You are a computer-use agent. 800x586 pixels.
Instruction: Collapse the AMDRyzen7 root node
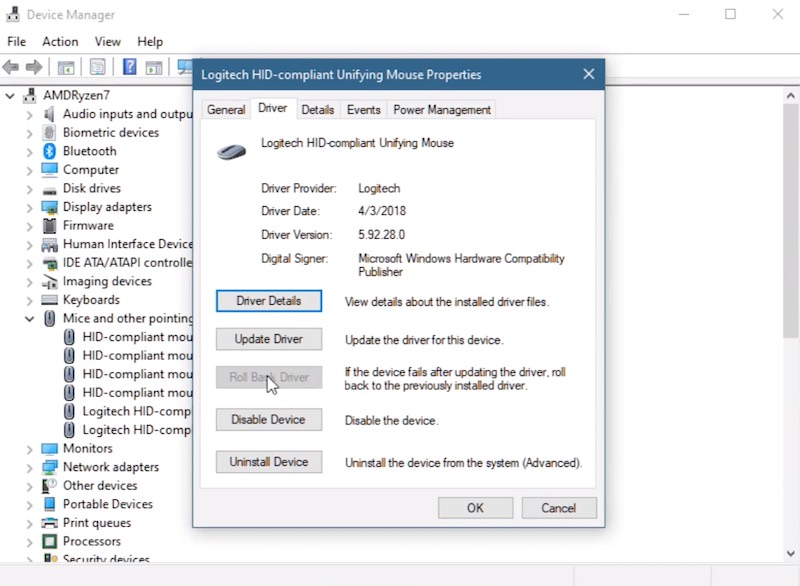[10, 95]
